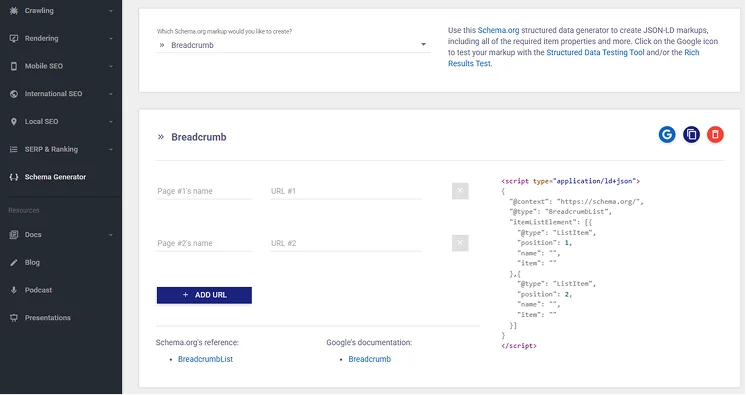Open the BreadcrumbList reference link

point(206,359)
